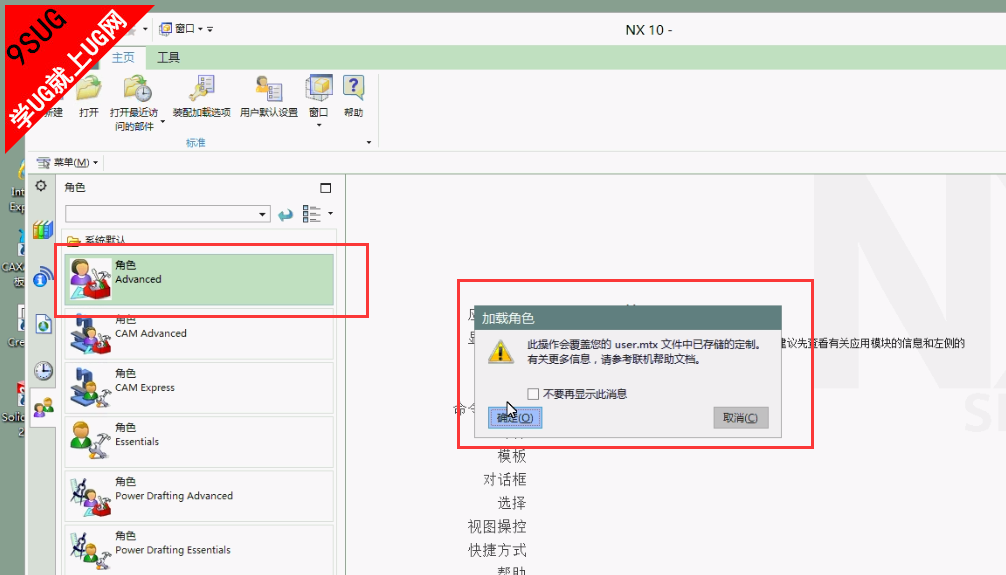Expand arrow under 窗口 ribbon button

[x=319, y=125]
